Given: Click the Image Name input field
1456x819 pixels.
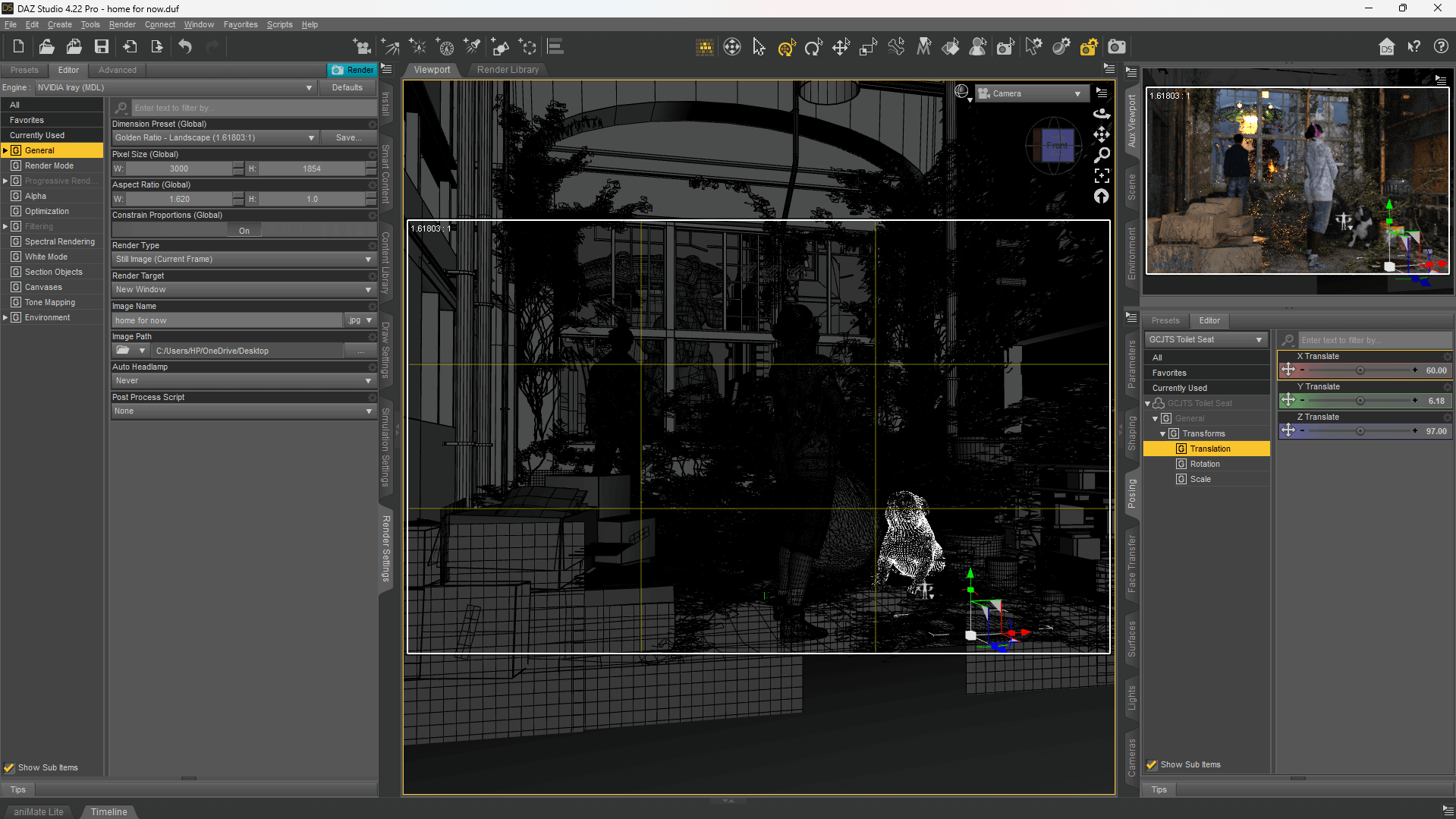Looking at the screenshot, I should (227, 320).
